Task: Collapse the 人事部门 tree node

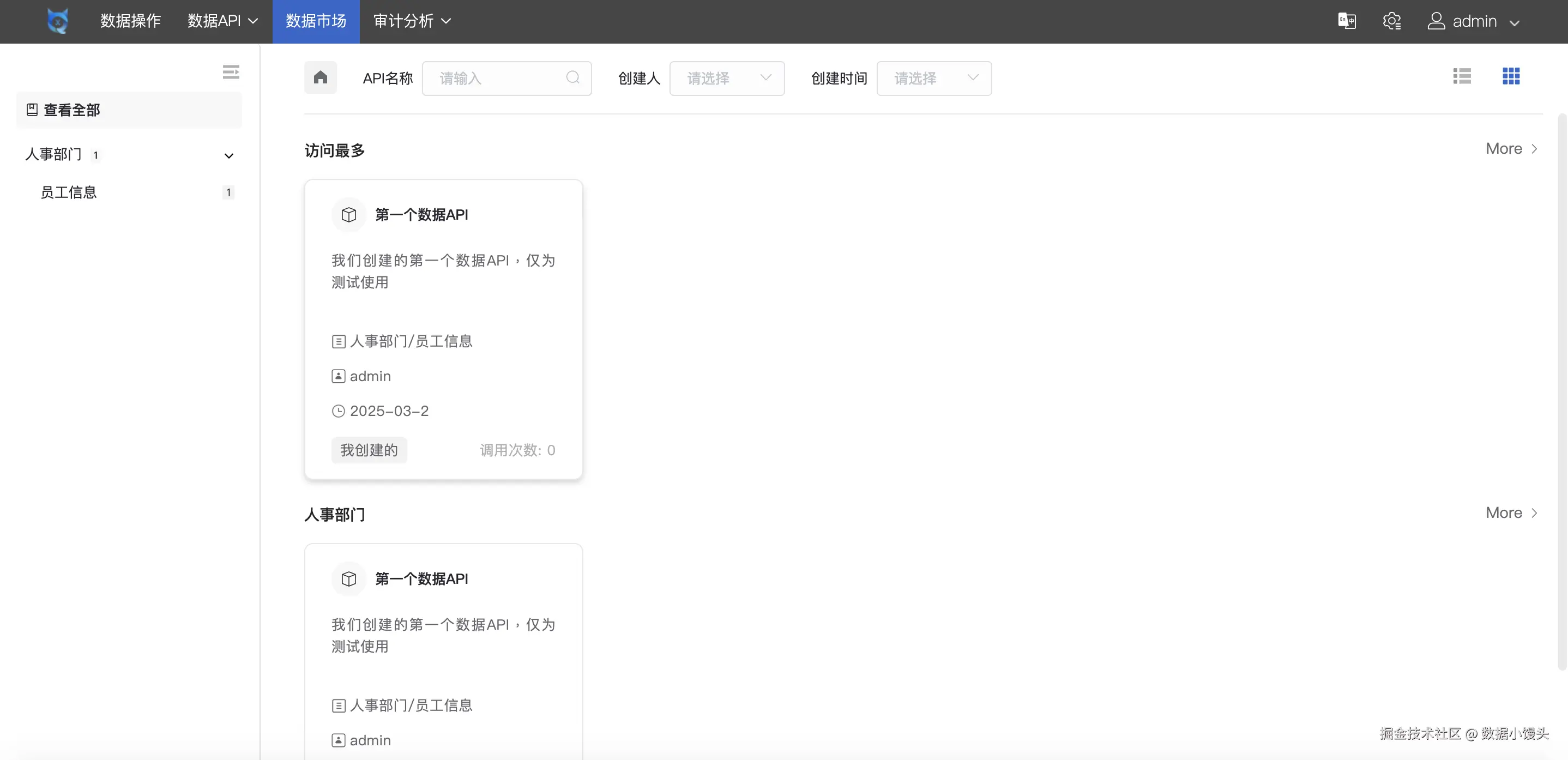Action: pyautogui.click(x=229, y=156)
